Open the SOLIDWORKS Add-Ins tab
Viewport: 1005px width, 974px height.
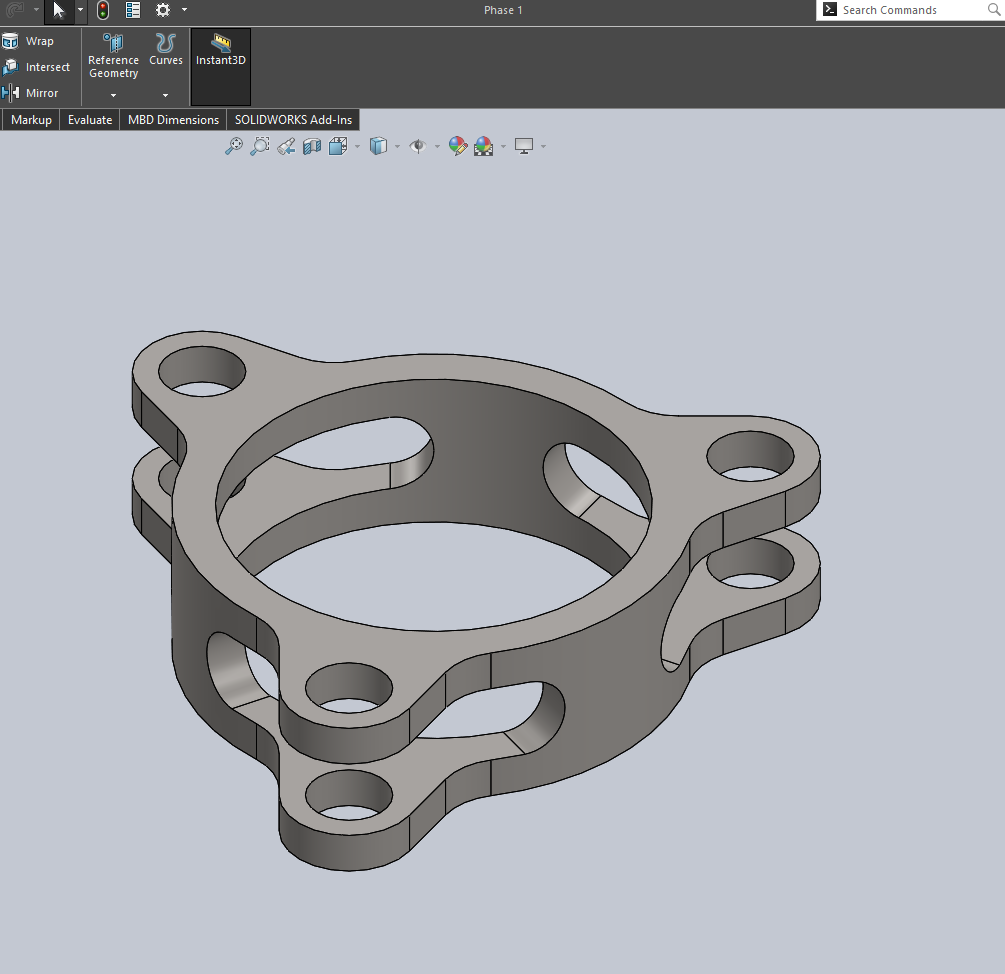(x=293, y=119)
